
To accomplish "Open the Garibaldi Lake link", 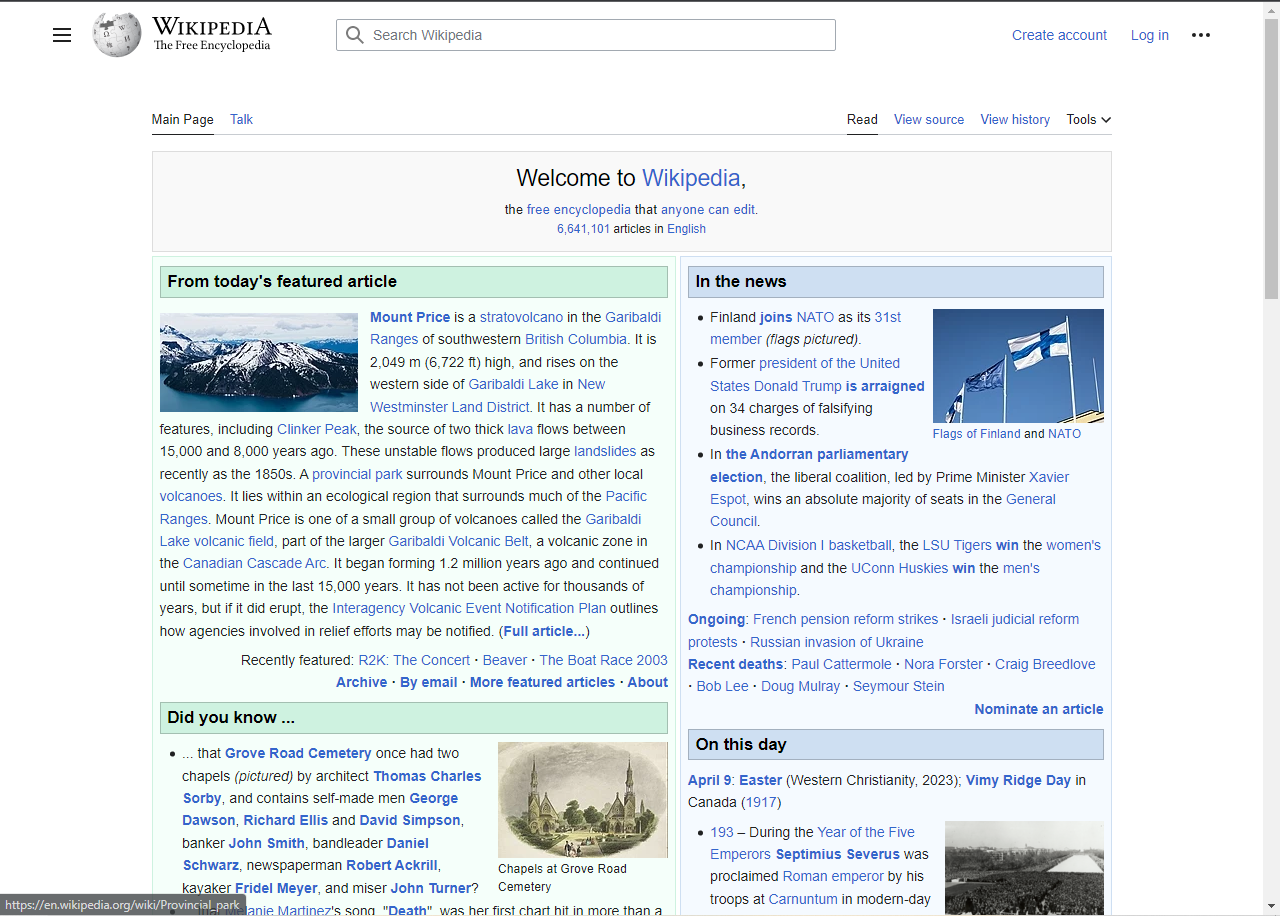I will click(513, 384).
